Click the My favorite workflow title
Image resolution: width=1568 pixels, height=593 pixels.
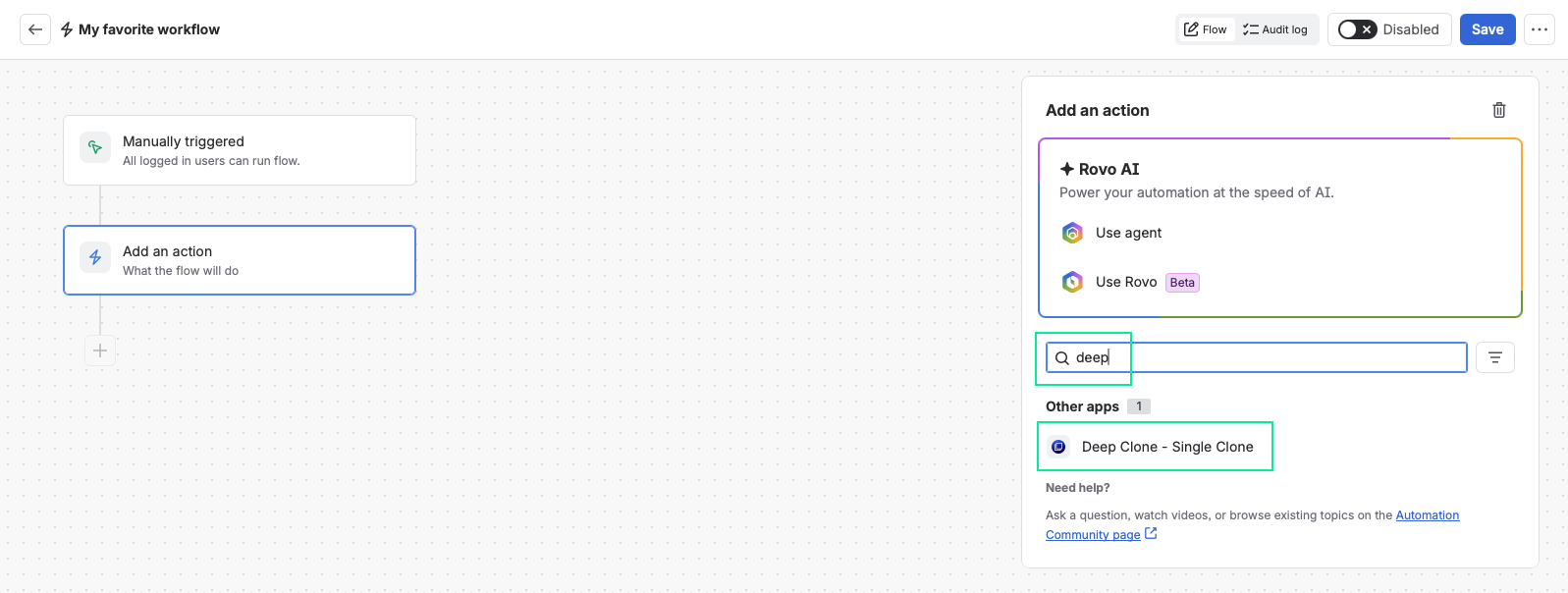pos(149,29)
